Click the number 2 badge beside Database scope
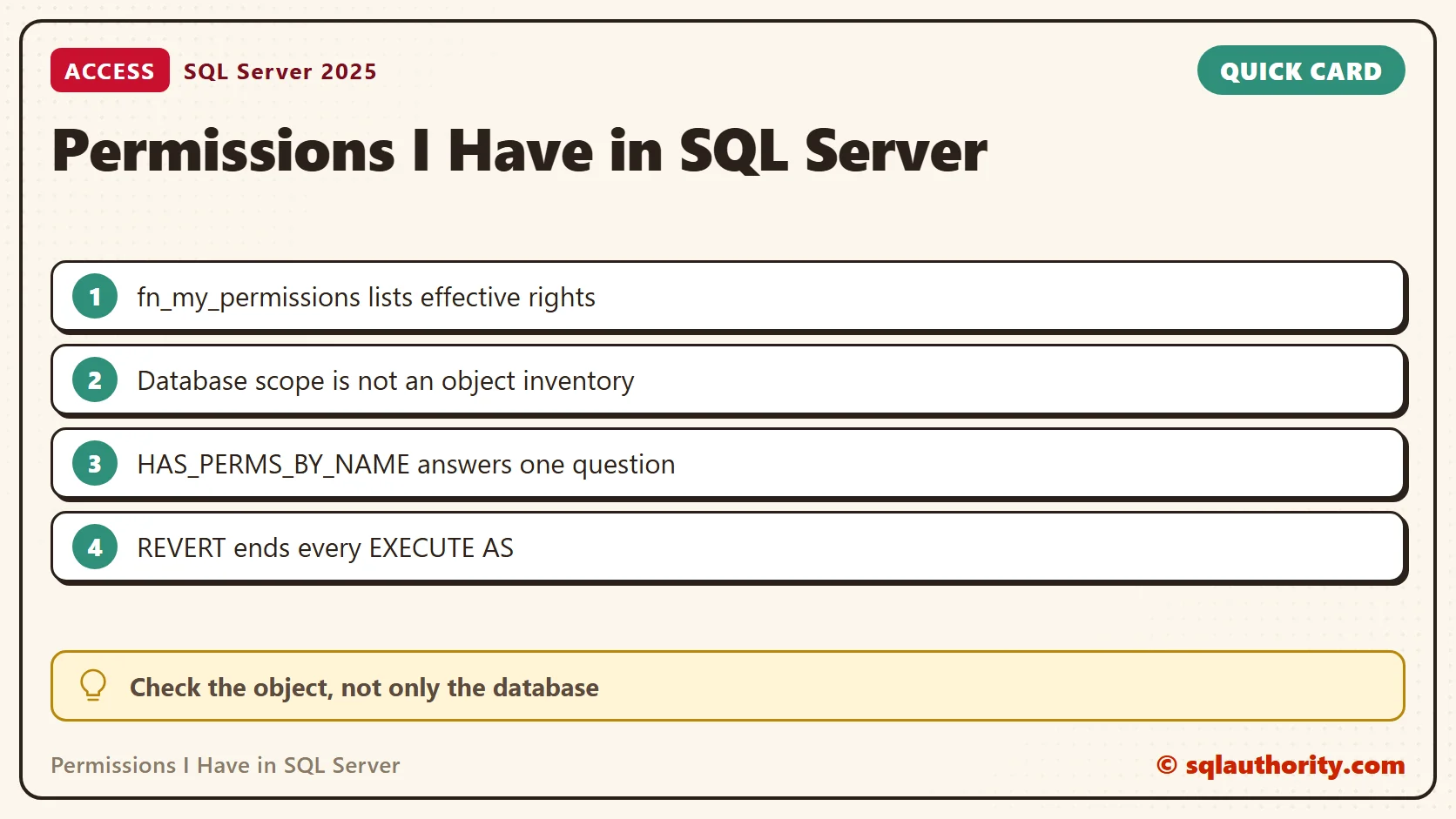The image size is (1456, 819). (x=95, y=380)
